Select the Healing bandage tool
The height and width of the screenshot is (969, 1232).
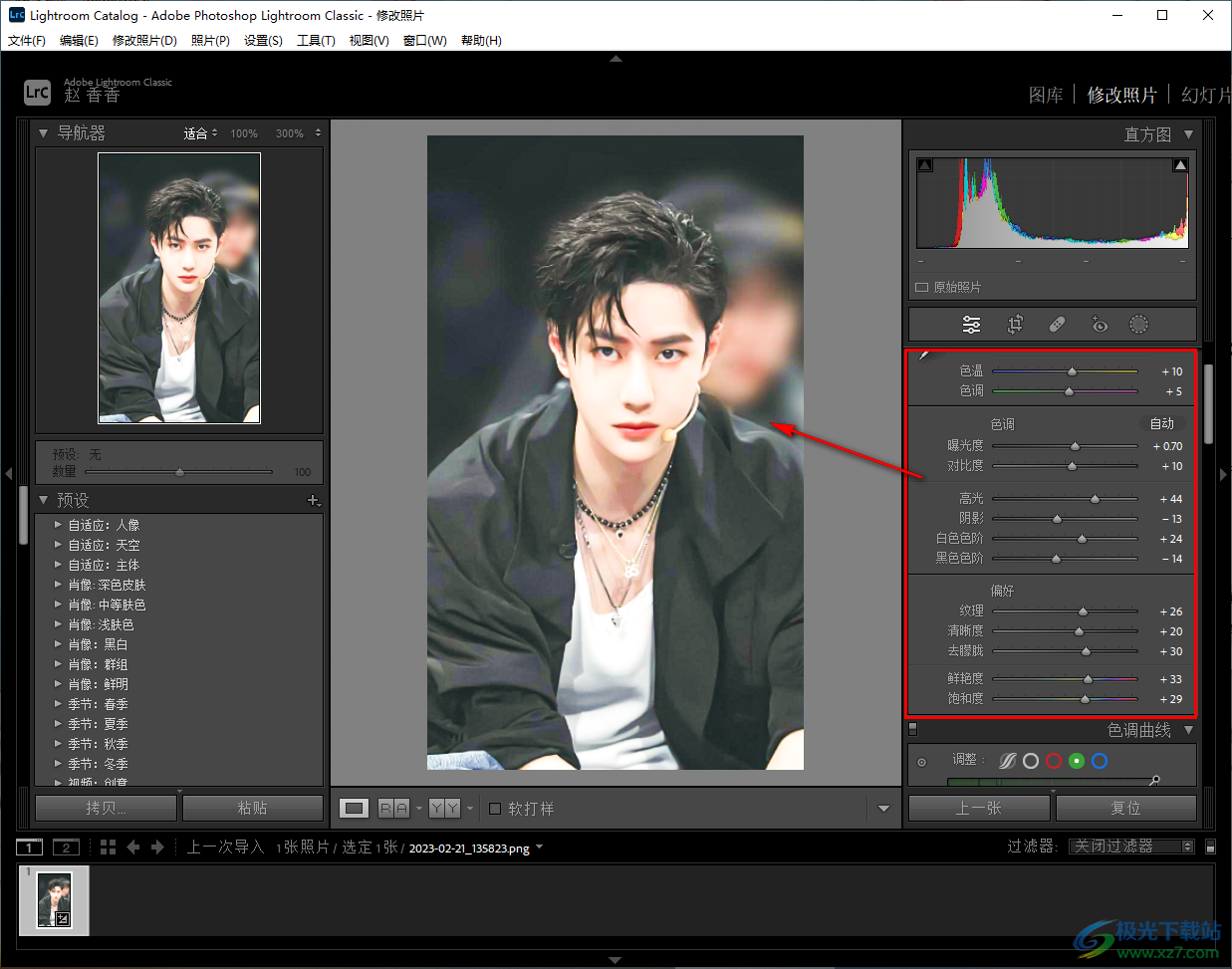pyautogui.click(x=1057, y=325)
